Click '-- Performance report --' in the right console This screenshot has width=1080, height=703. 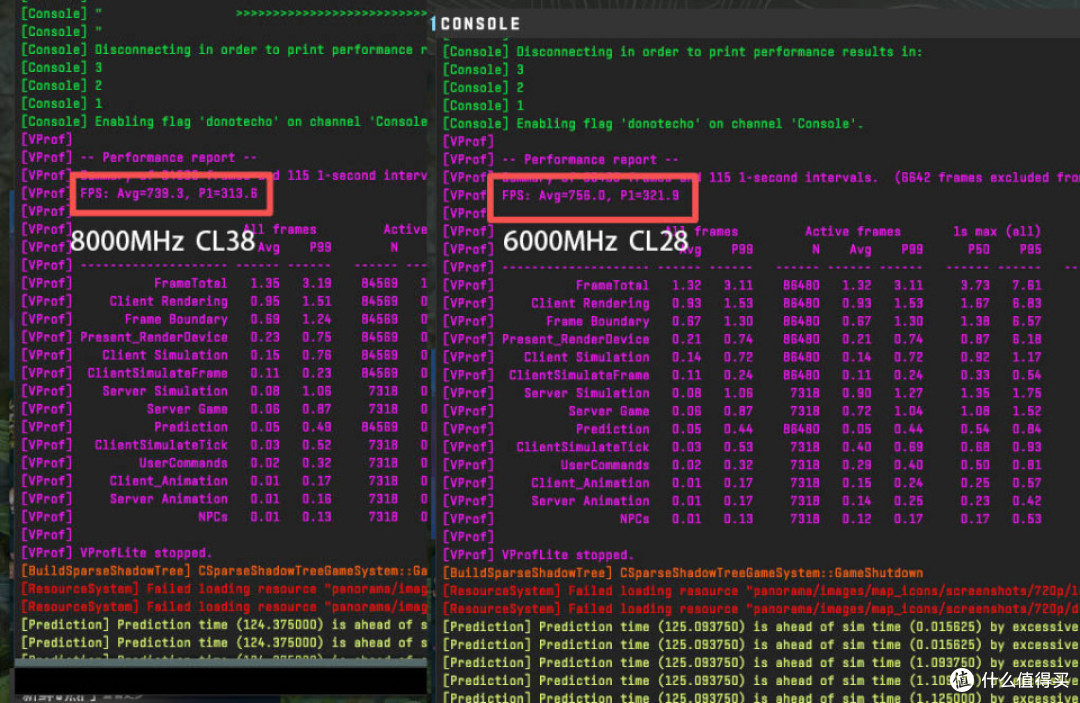(x=590, y=160)
